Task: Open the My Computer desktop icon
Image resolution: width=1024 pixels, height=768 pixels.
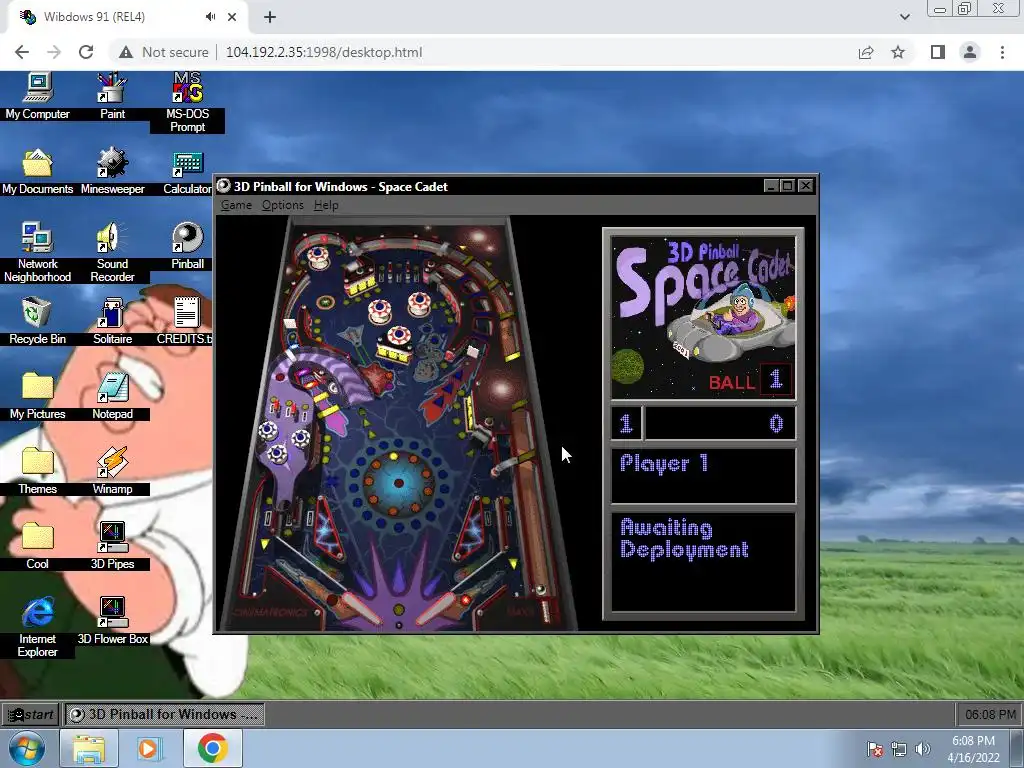Action: click(x=37, y=96)
